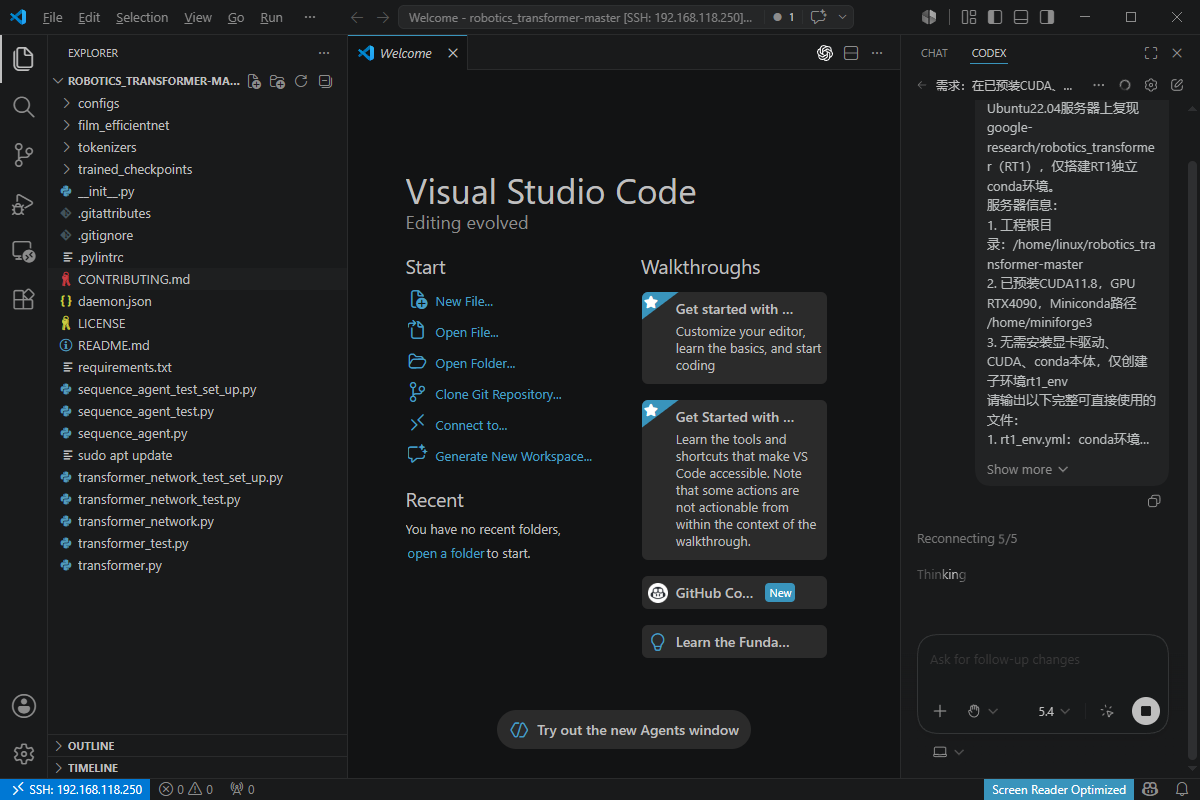
Task: Close the Welcome tab
Action: 453,53
